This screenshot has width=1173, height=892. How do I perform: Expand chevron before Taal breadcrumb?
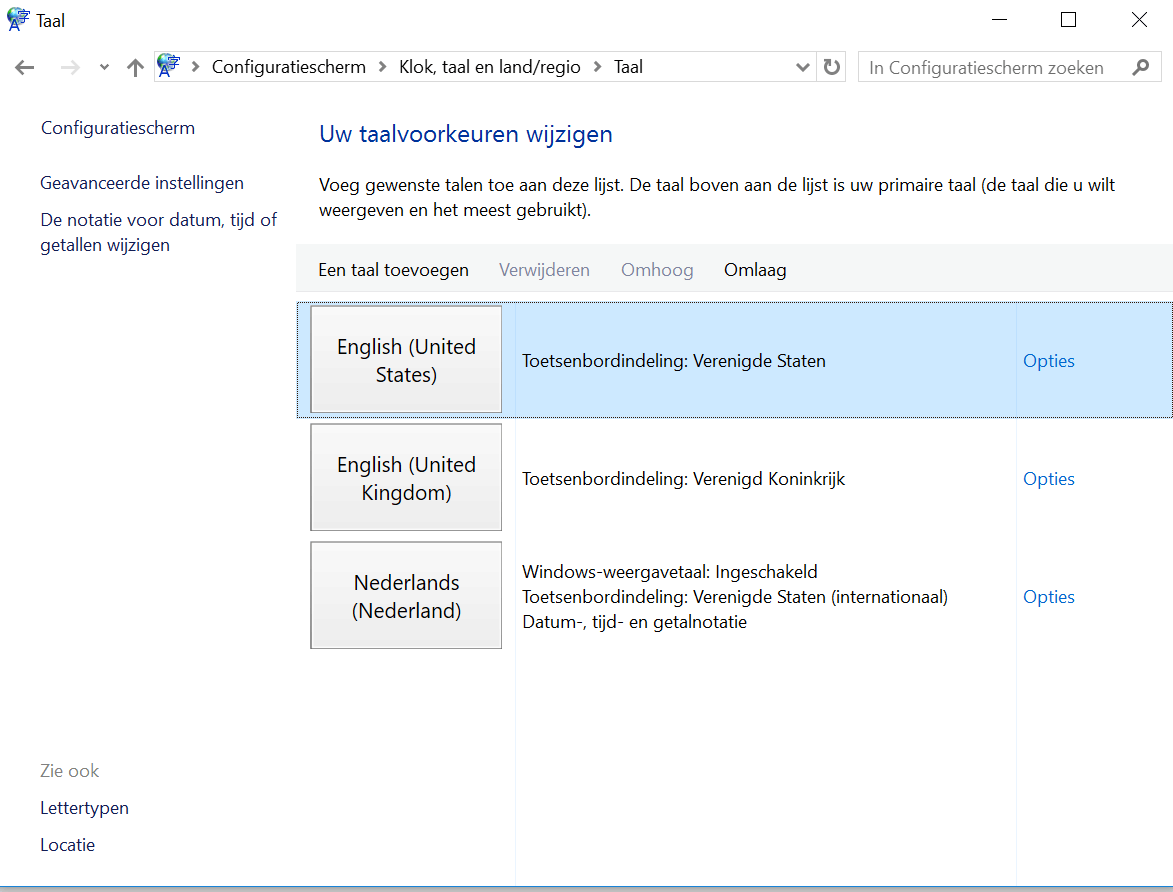[597, 67]
